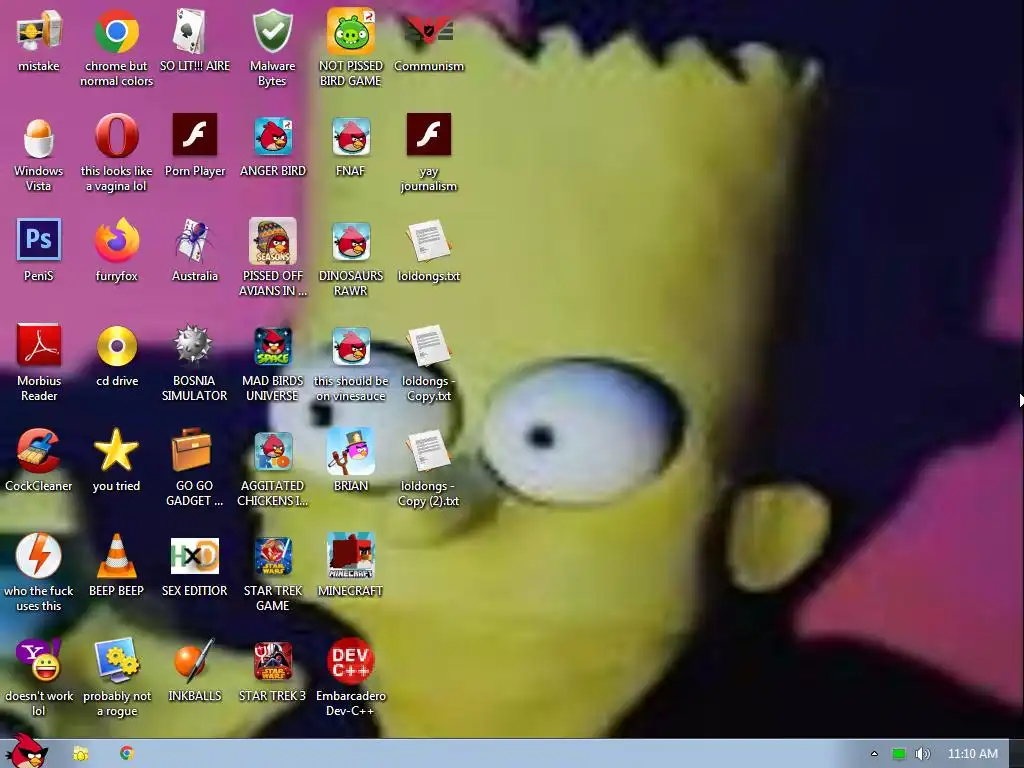This screenshot has height=768, width=1024.
Task: Open the 'furryfox' Firefox icon
Action: pos(116,240)
